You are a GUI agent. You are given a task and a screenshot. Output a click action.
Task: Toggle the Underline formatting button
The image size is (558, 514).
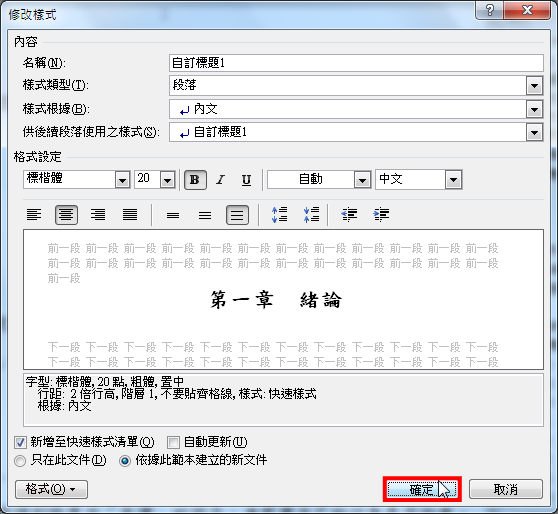[x=246, y=180]
